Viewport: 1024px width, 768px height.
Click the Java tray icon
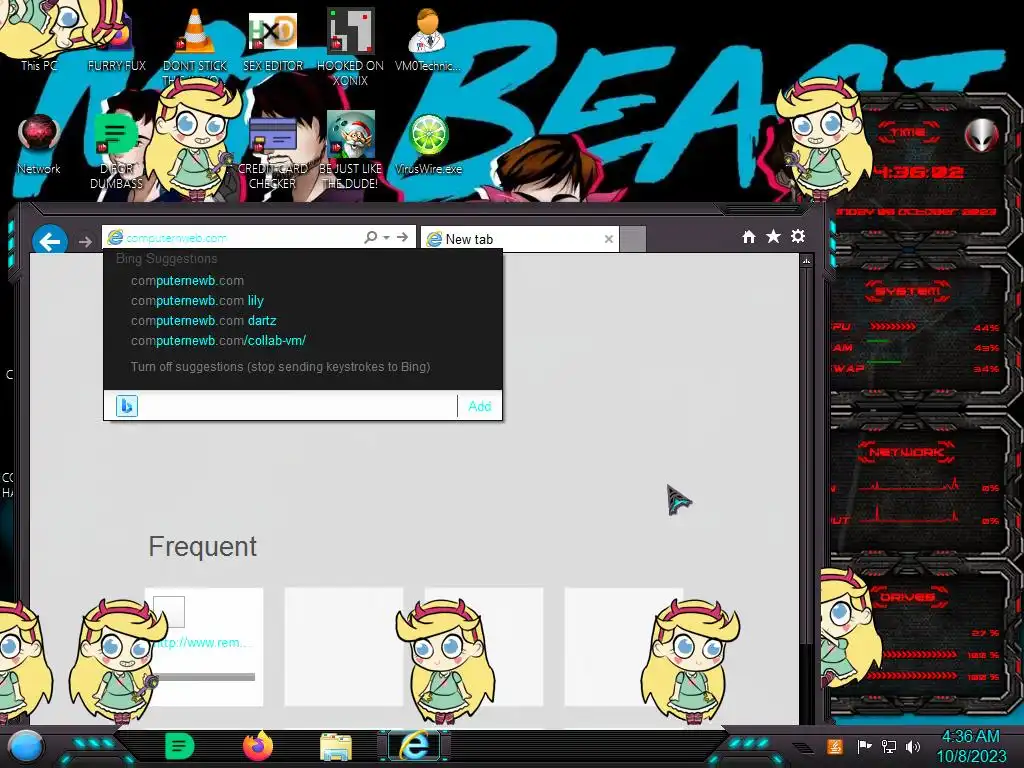[x=834, y=746]
